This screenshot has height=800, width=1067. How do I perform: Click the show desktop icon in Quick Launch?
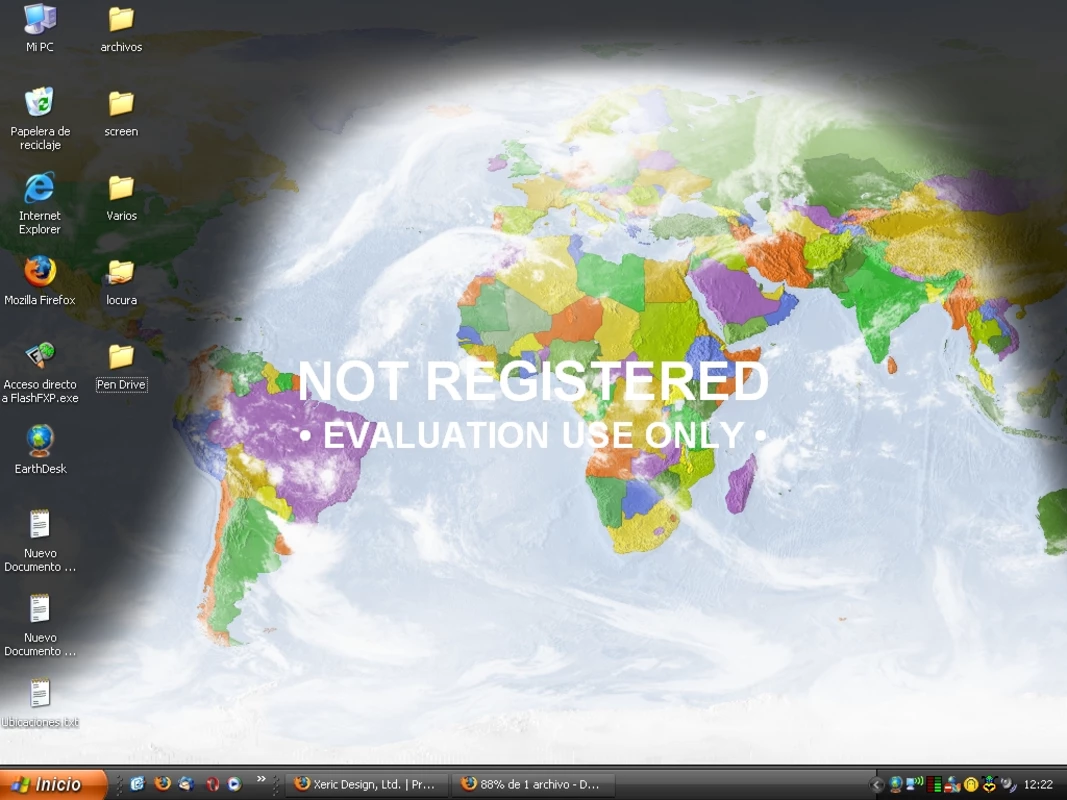tap(138, 784)
